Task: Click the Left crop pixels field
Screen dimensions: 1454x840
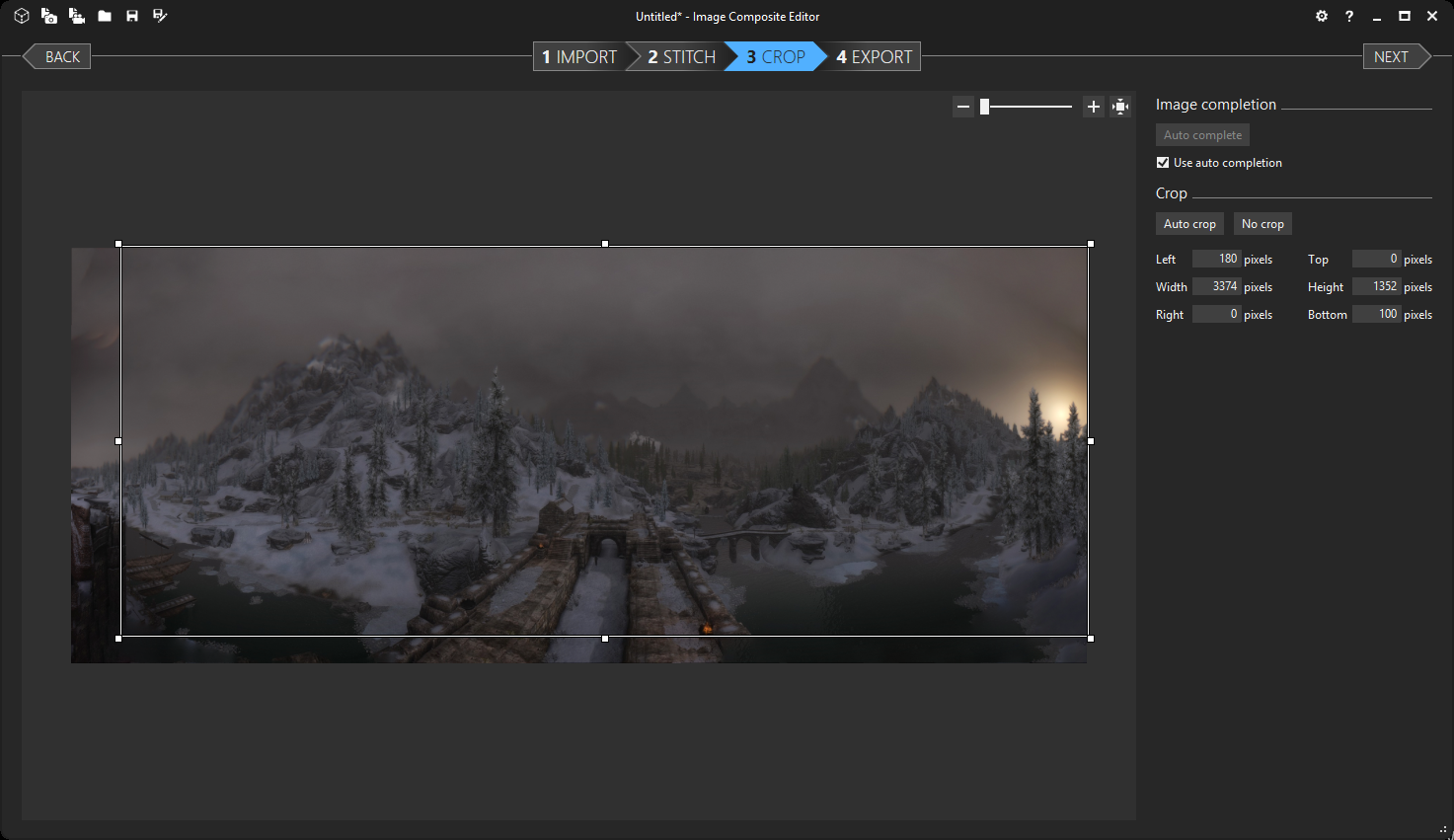Action: point(1216,259)
